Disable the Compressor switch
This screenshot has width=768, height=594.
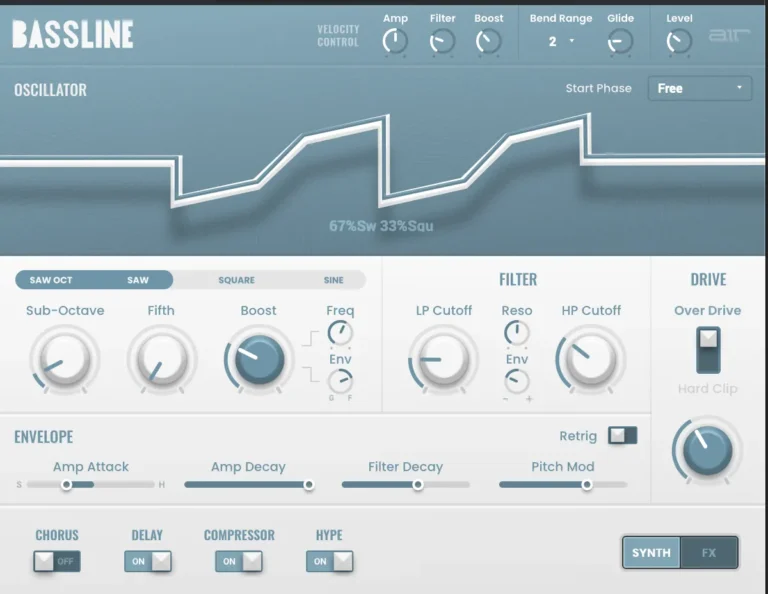click(x=239, y=561)
